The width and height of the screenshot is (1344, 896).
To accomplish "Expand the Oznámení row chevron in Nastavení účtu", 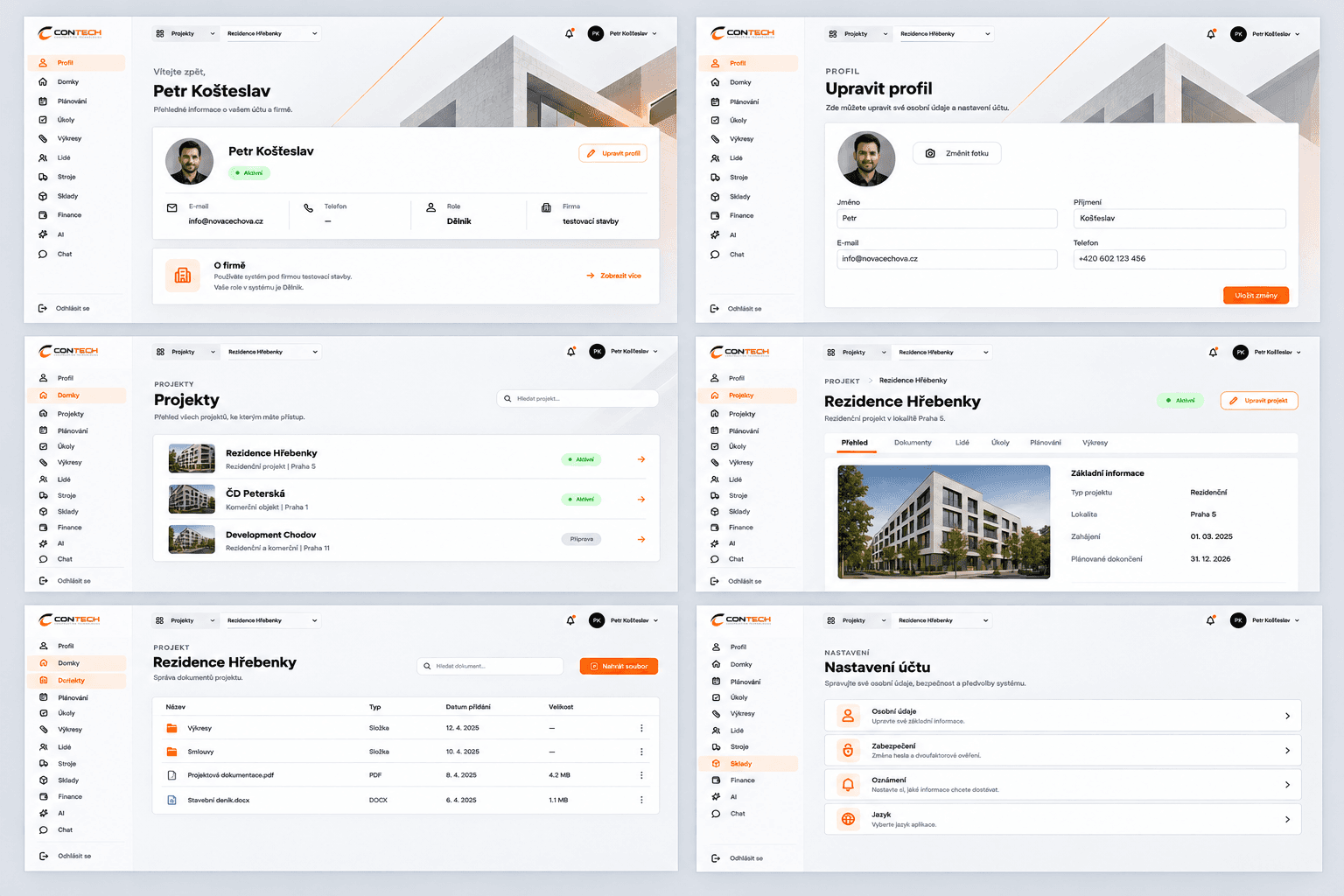I will 1287,785.
